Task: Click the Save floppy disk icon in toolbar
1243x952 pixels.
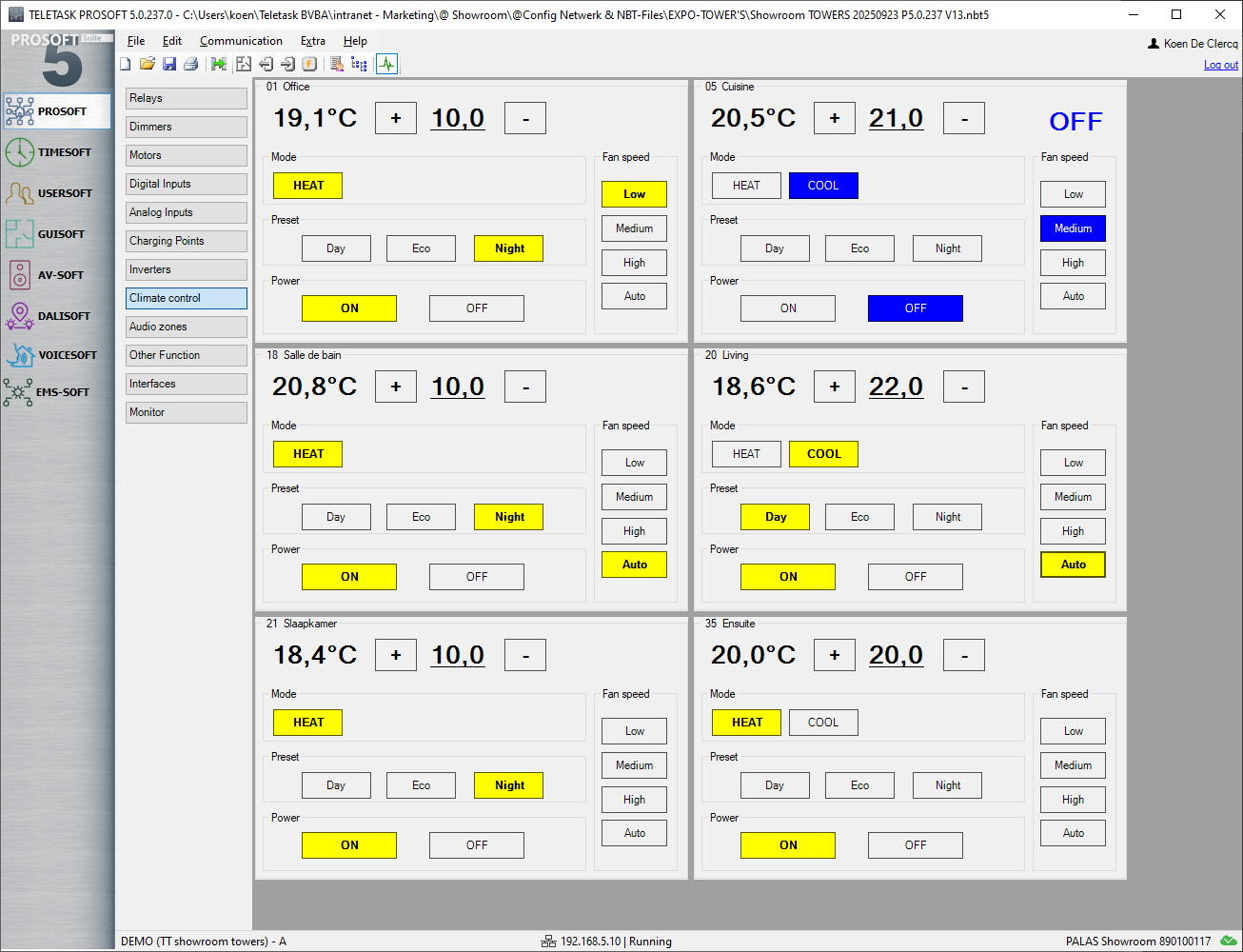Action: pos(169,64)
